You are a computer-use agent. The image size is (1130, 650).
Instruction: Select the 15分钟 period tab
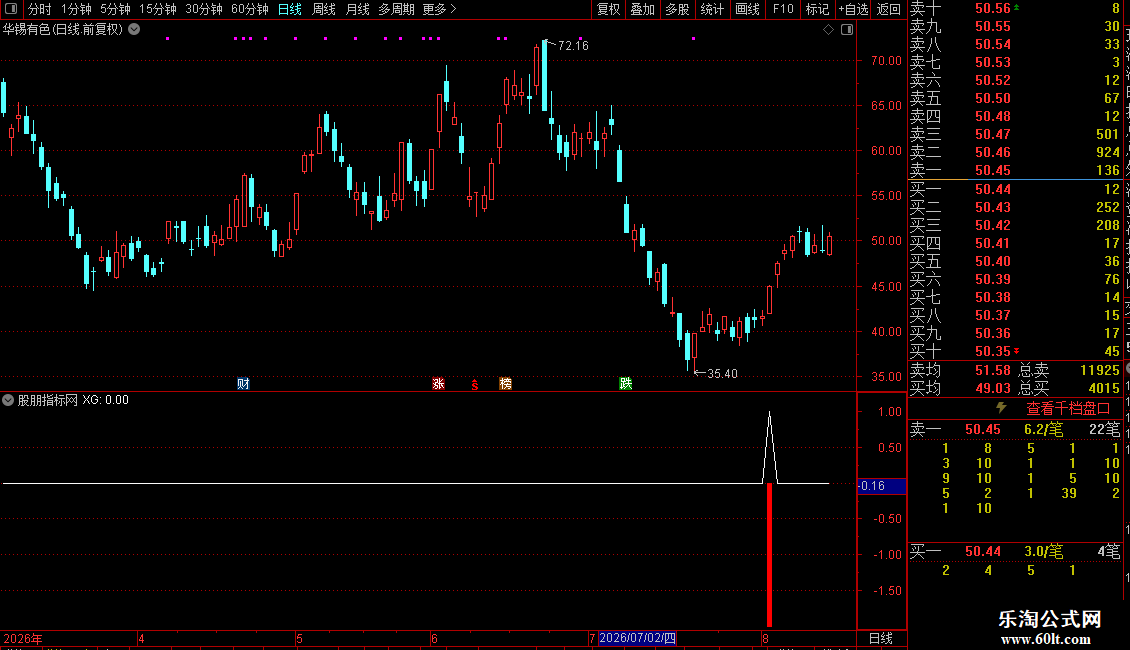click(x=157, y=9)
